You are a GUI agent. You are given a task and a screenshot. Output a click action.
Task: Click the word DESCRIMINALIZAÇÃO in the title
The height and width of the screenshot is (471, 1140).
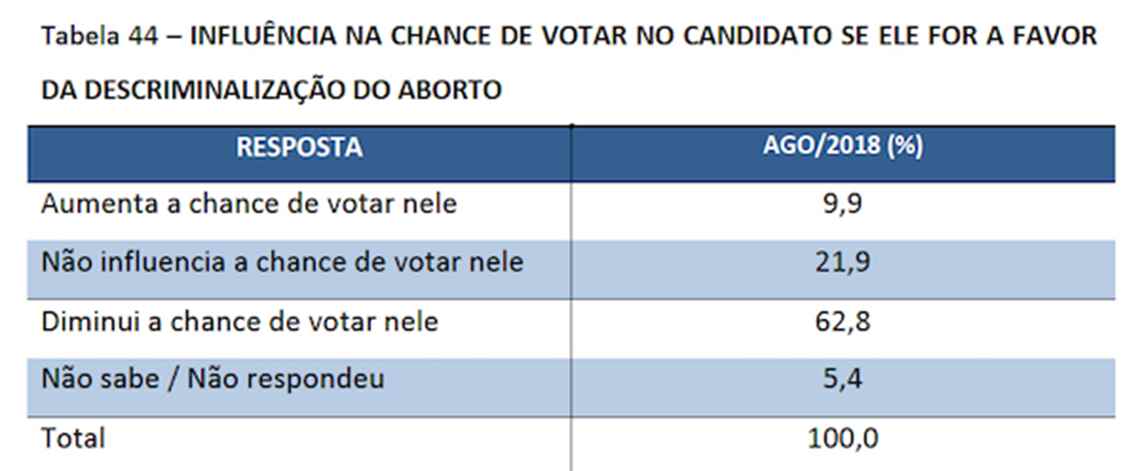pyautogui.click(x=222, y=90)
